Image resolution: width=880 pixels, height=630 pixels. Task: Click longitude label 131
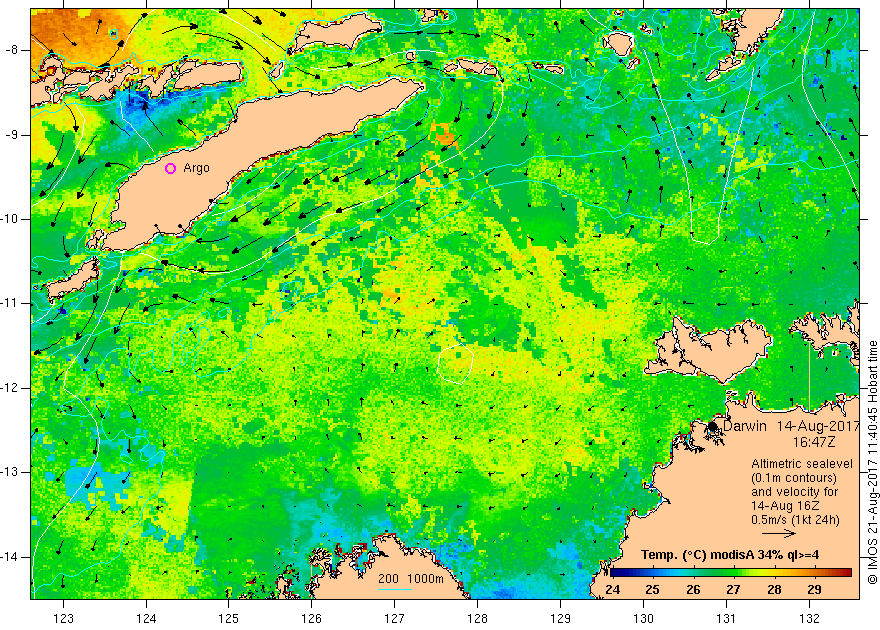tap(726, 619)
